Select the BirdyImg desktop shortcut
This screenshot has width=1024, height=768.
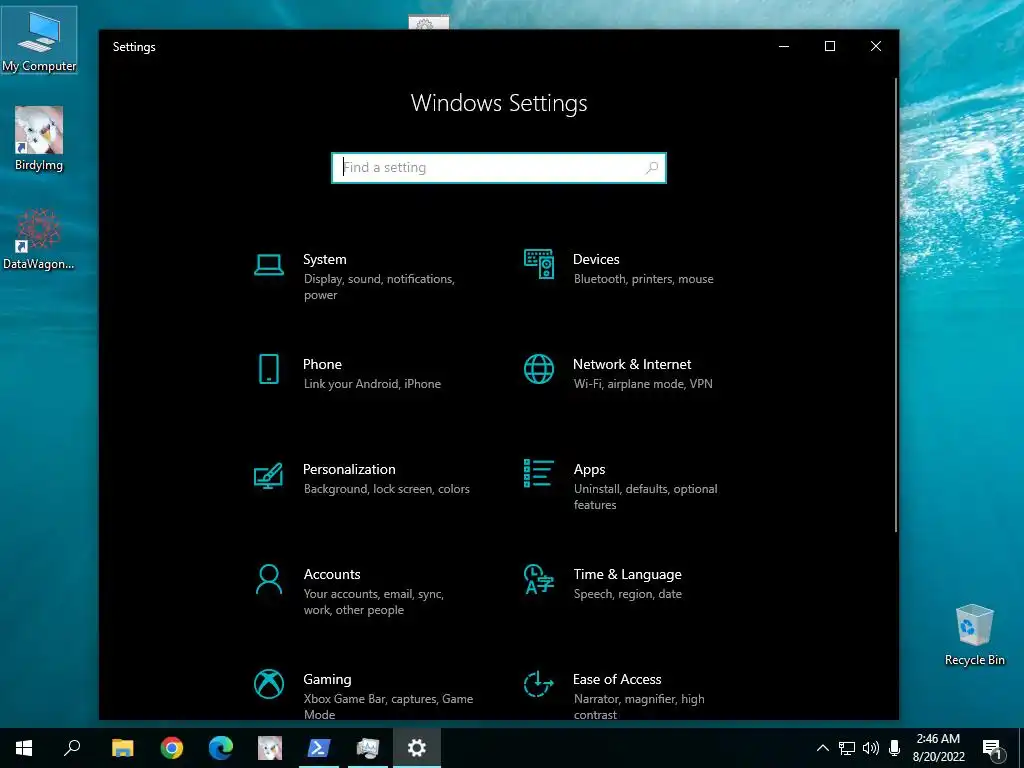click(39, 138)
